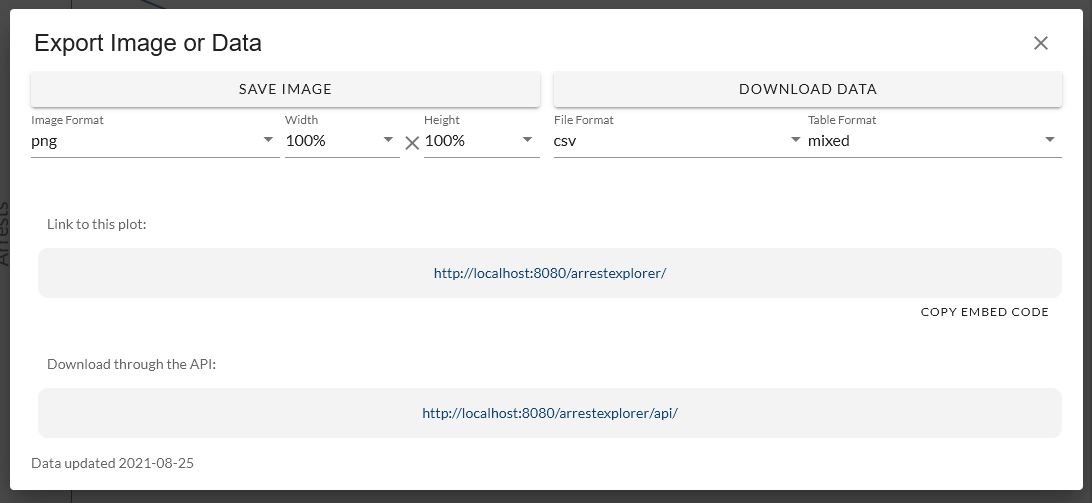The width and height of the screenshot is (1092, 503).
Task: Expand the File Format dropdown arrow
Action: pos(796,141)
